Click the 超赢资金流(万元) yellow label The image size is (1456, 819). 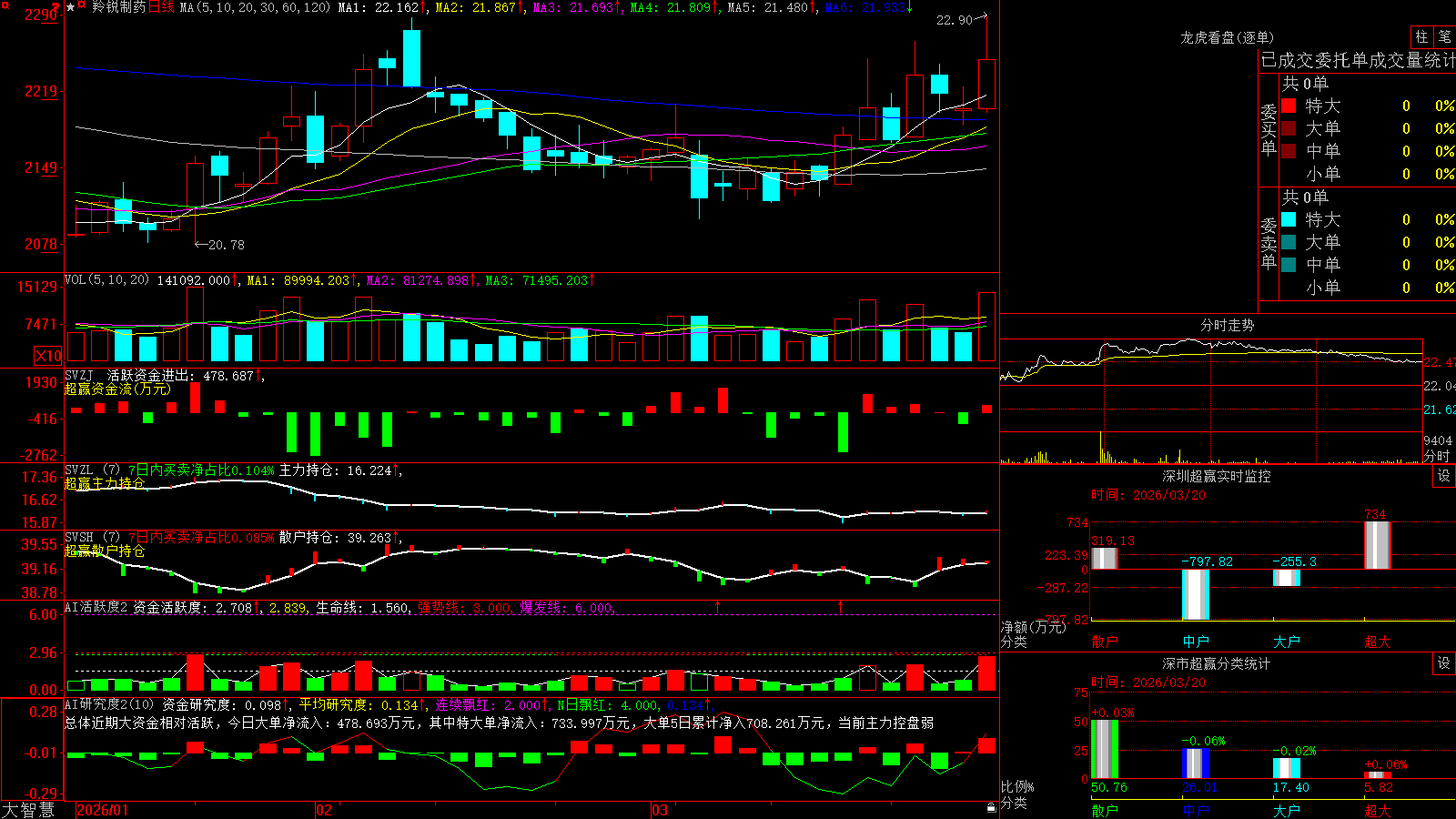coord(117,389)
